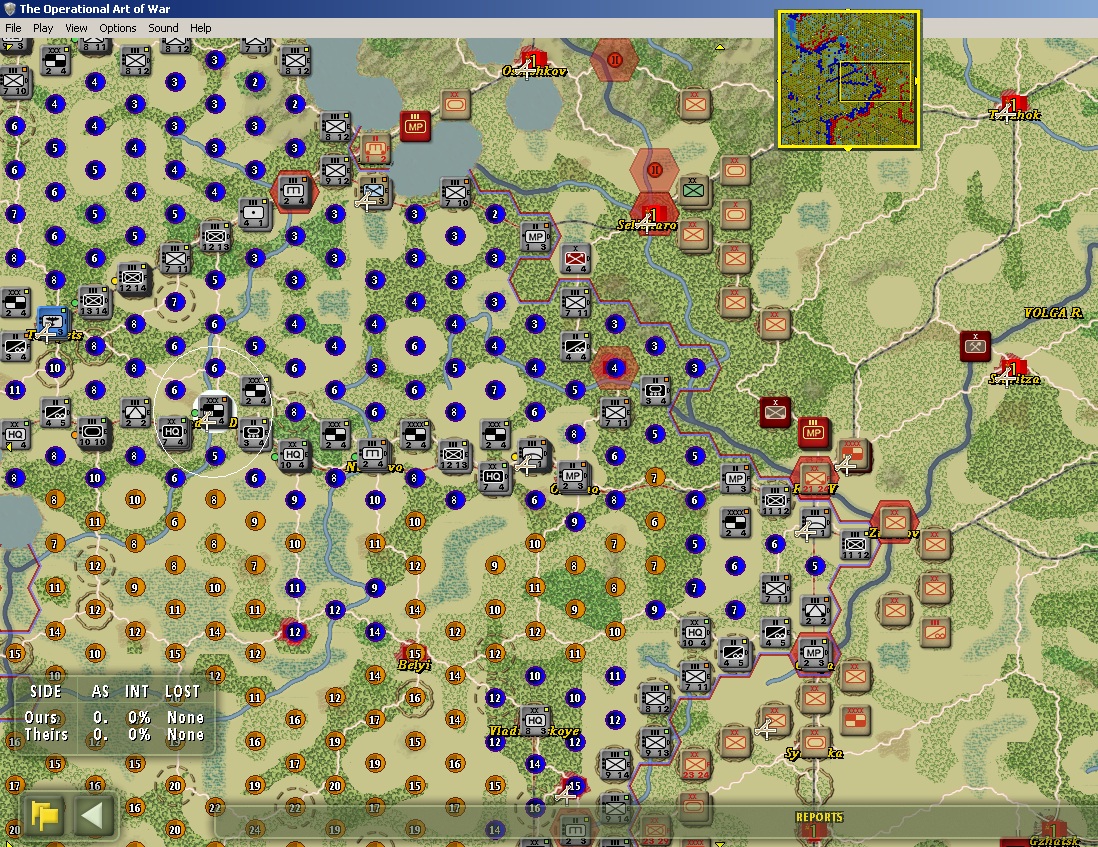Open the Options menu
Screen dimensions: 1098x847
click(118, 28)
